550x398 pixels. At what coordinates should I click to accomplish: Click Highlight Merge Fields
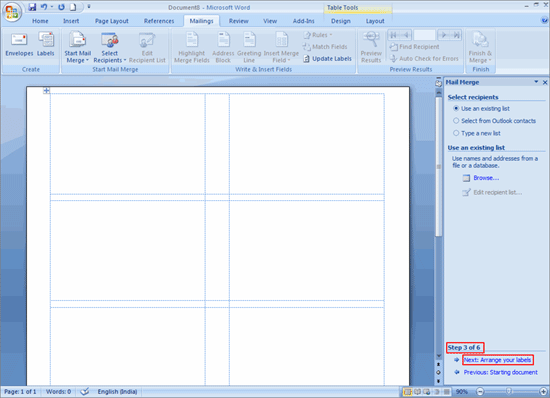[x=192, y=47]
